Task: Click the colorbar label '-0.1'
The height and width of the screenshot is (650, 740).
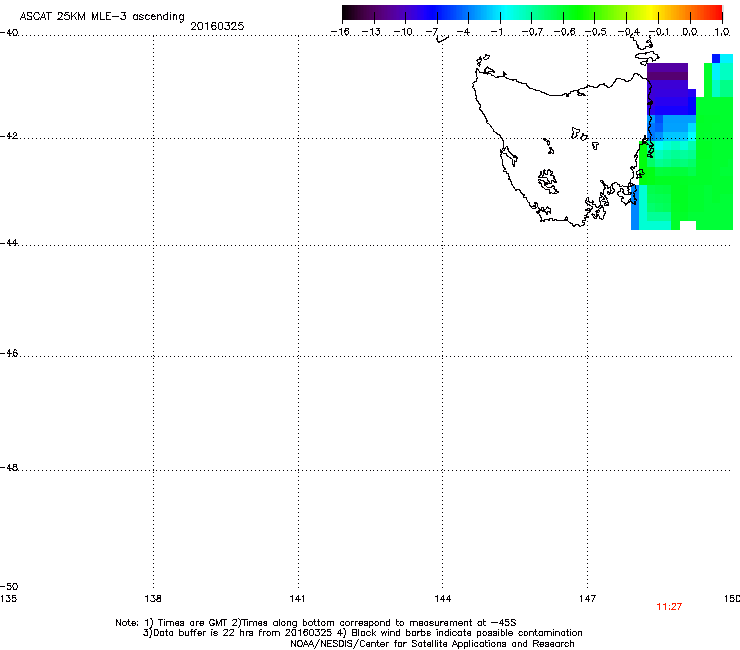Action: pos(659,32)
